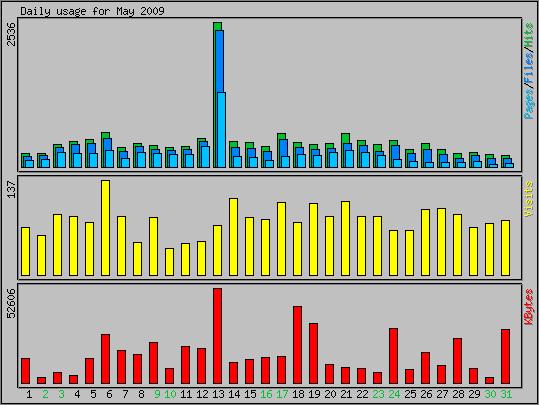Screen dimensions: 539x405
Task: Click the 52606 KBytes scale value
Action: (11, 304)
